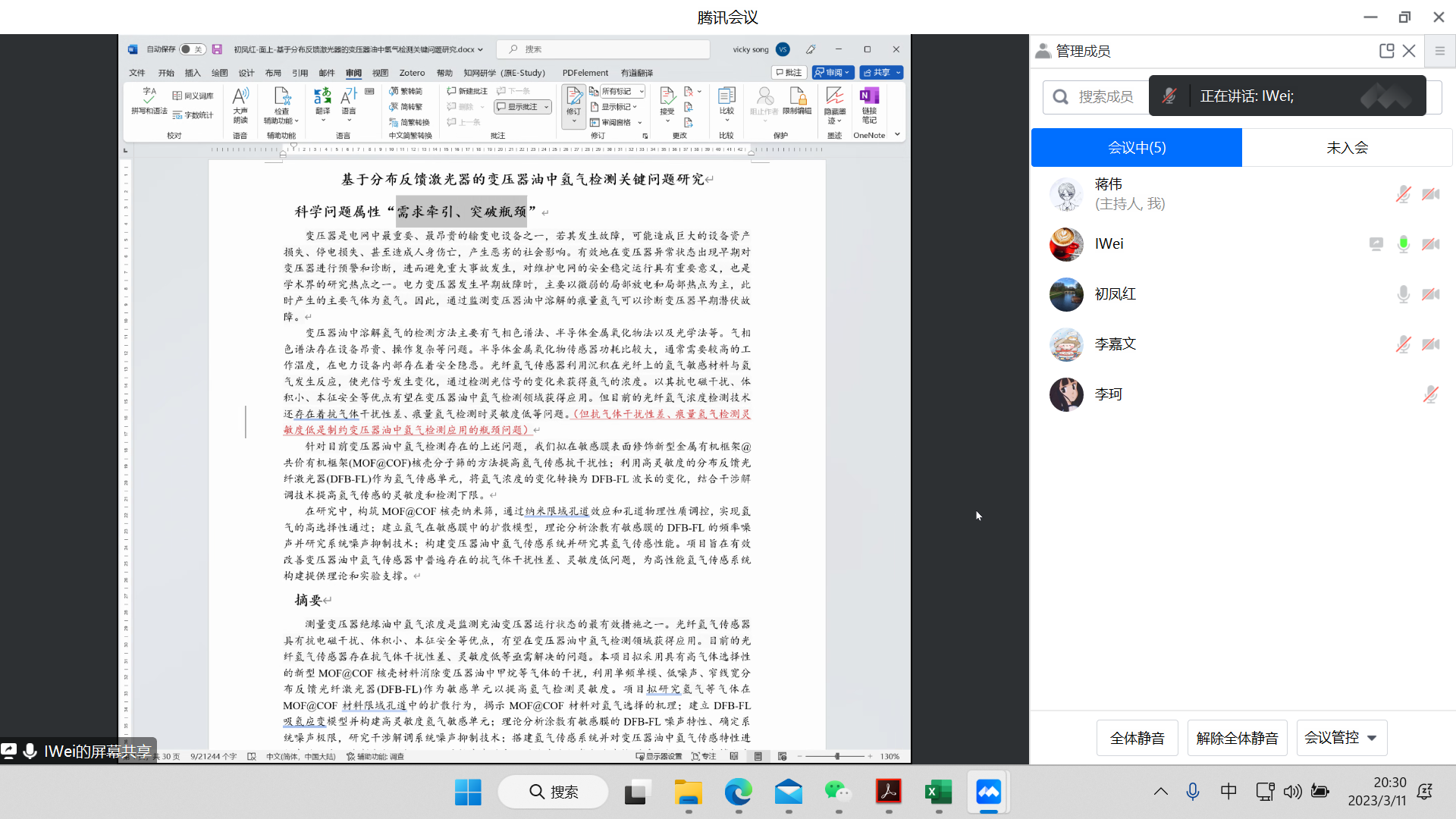This screenshot has height=819, width=1456.
Task: Click the 全体静音 button
Action: click(x=1137, y=738)
